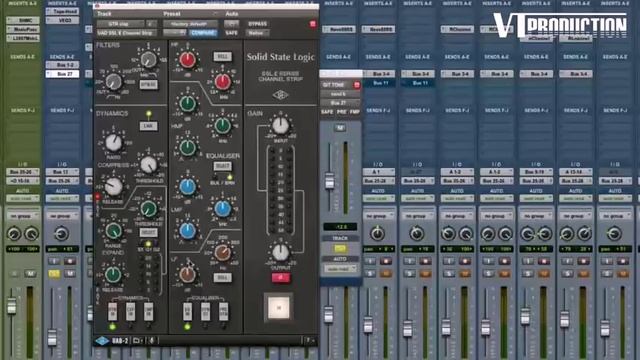Click the green HMF gain knob

(187, 104)
